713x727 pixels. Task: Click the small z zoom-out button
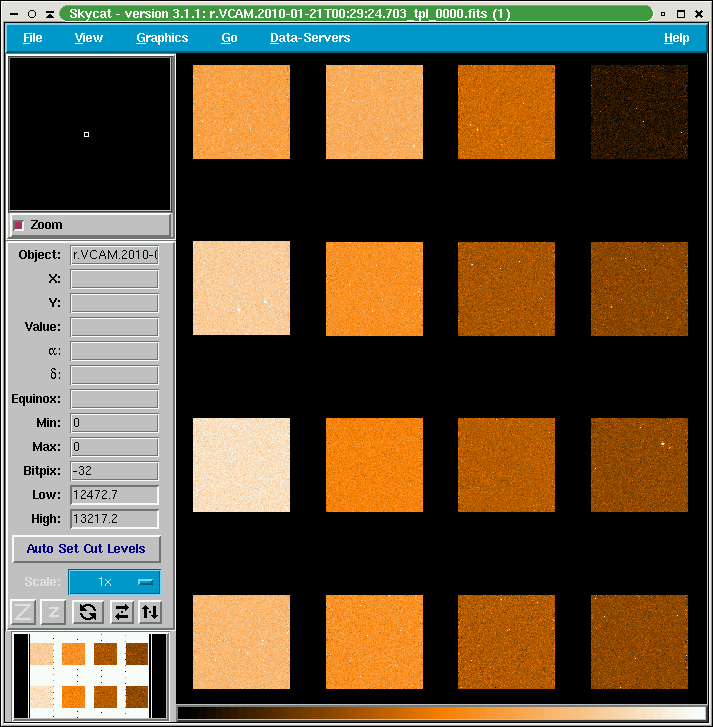point(55,612)
